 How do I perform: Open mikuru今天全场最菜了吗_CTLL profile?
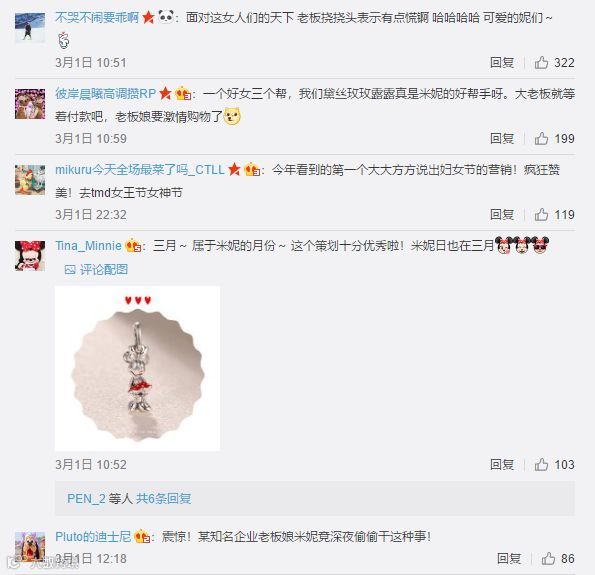(140, 170)
